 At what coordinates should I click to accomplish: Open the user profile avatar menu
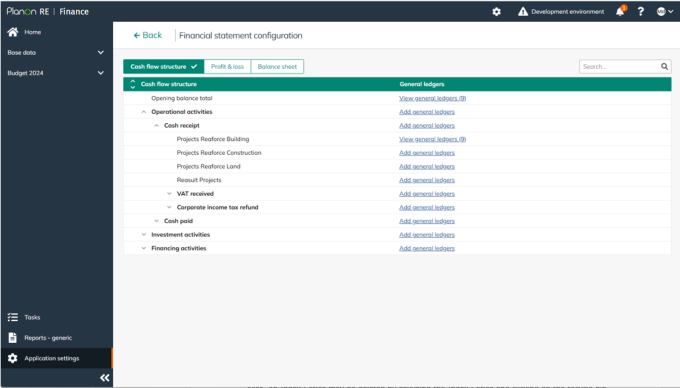pyautogui.click(x=664, y=12)
